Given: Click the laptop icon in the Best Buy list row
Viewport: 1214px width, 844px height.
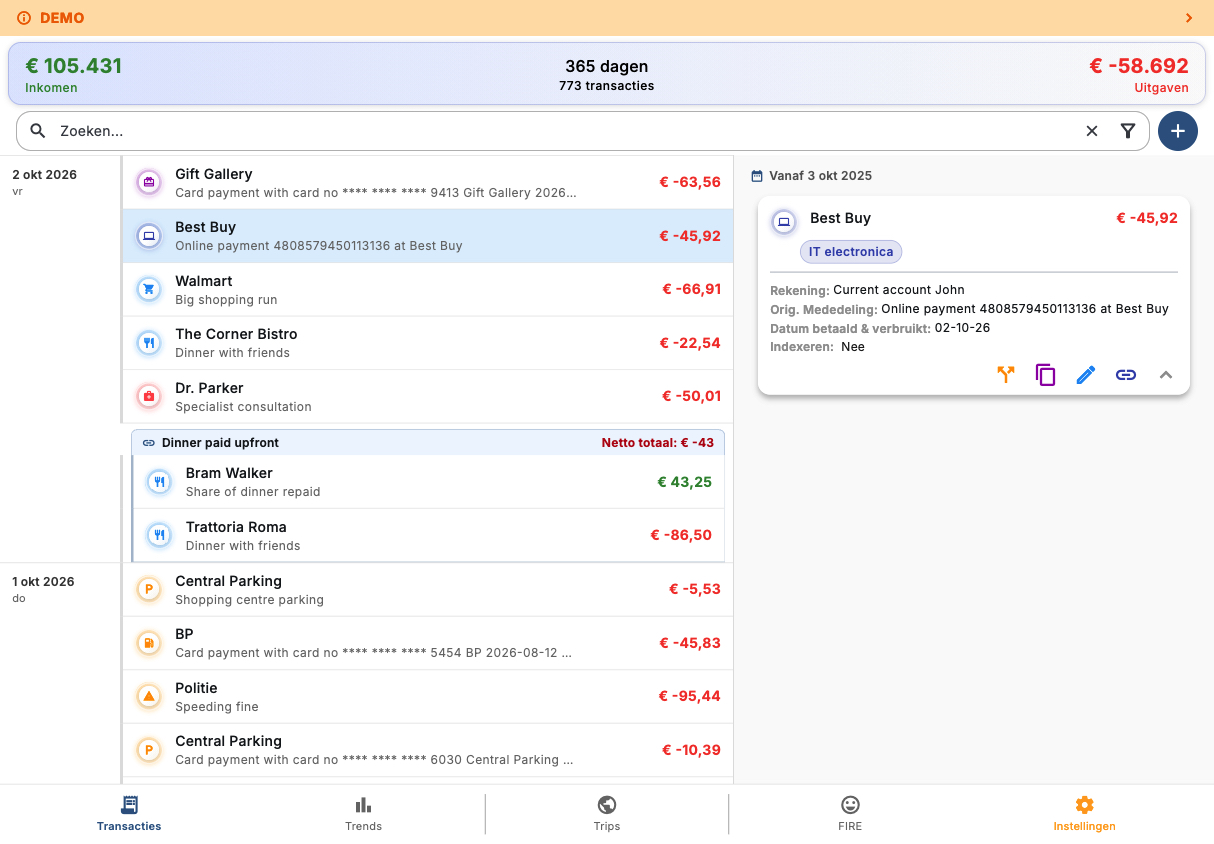Looking at the screenshot, I should pyautogui.click(x=149, y=236).
